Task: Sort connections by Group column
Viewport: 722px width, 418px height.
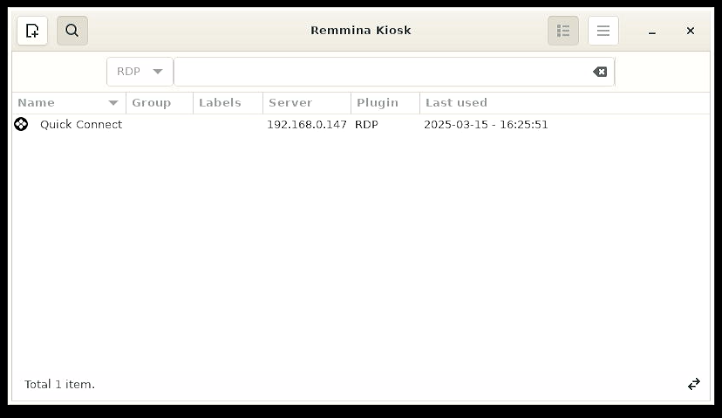Action: tap(158, 103)
